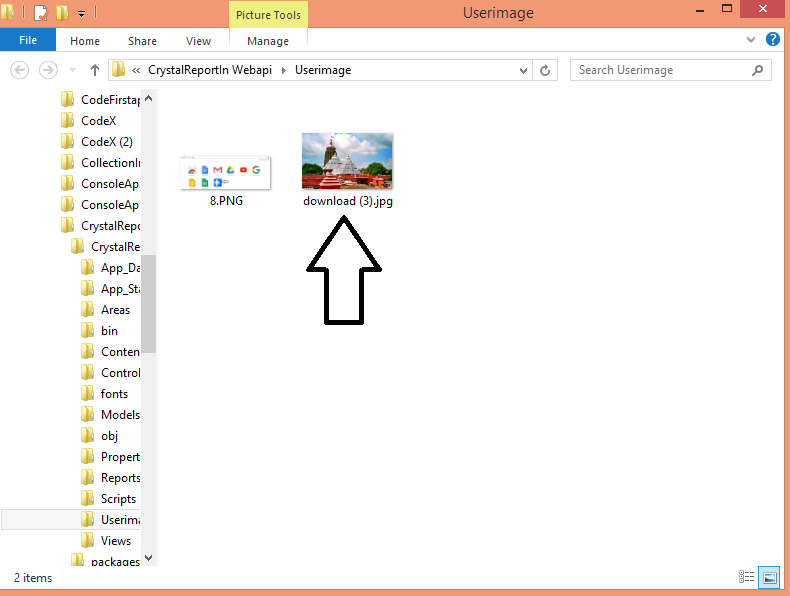This screenshot has width=790, height=596.
Task: Select the highlighted Userima folder in the tree
Action: point(72,519)
